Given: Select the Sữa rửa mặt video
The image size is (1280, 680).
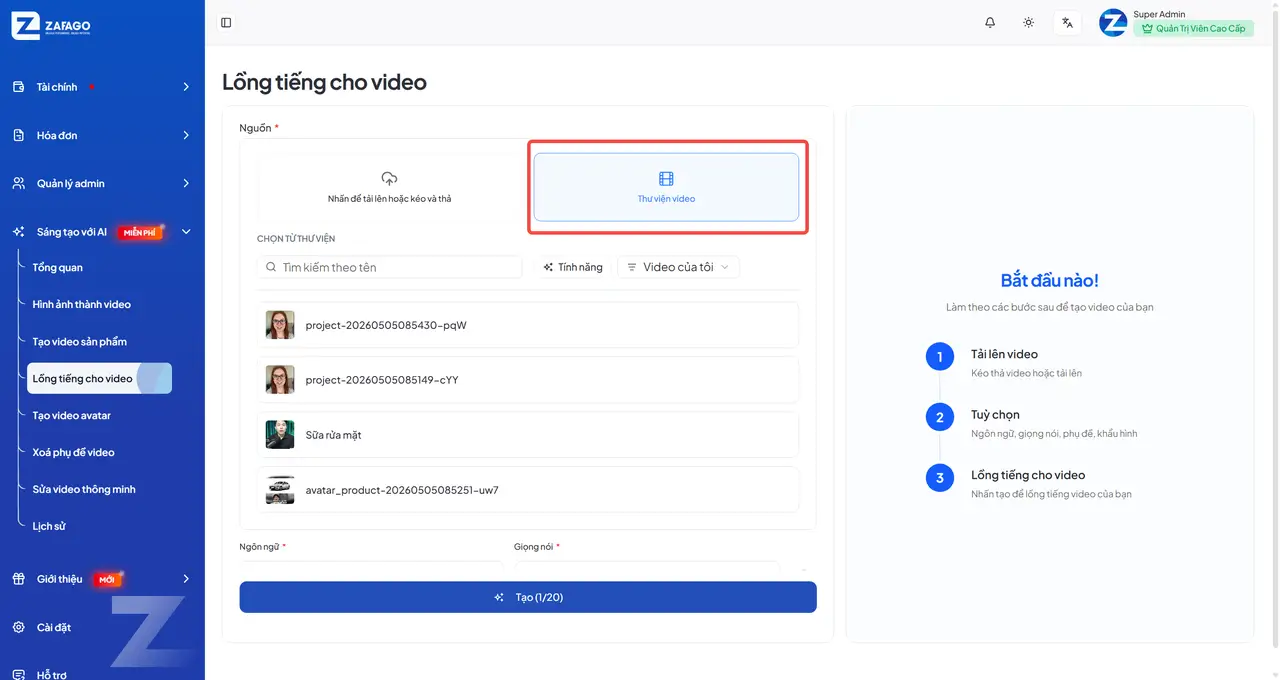Looking at the screenshot, I should click(528, 435).
